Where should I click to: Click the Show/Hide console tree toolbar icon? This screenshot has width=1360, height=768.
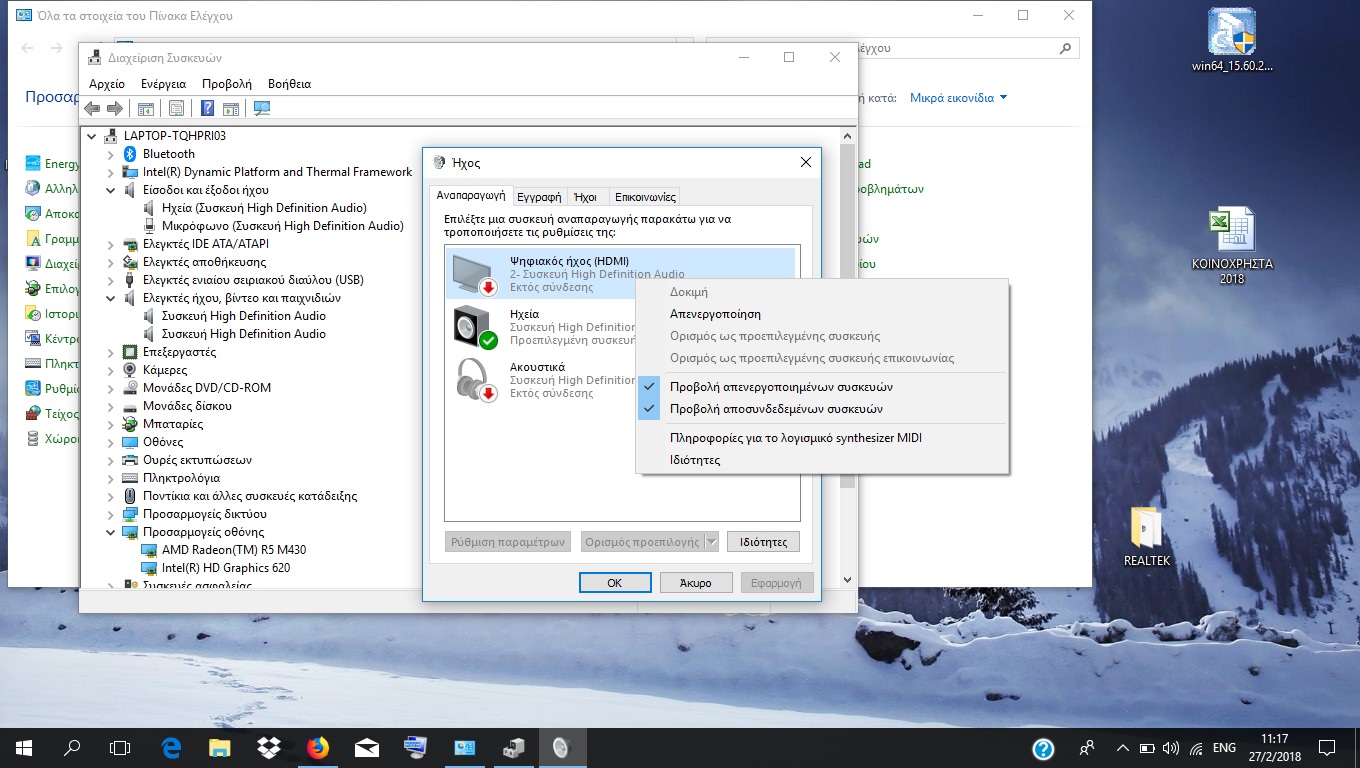147,107
